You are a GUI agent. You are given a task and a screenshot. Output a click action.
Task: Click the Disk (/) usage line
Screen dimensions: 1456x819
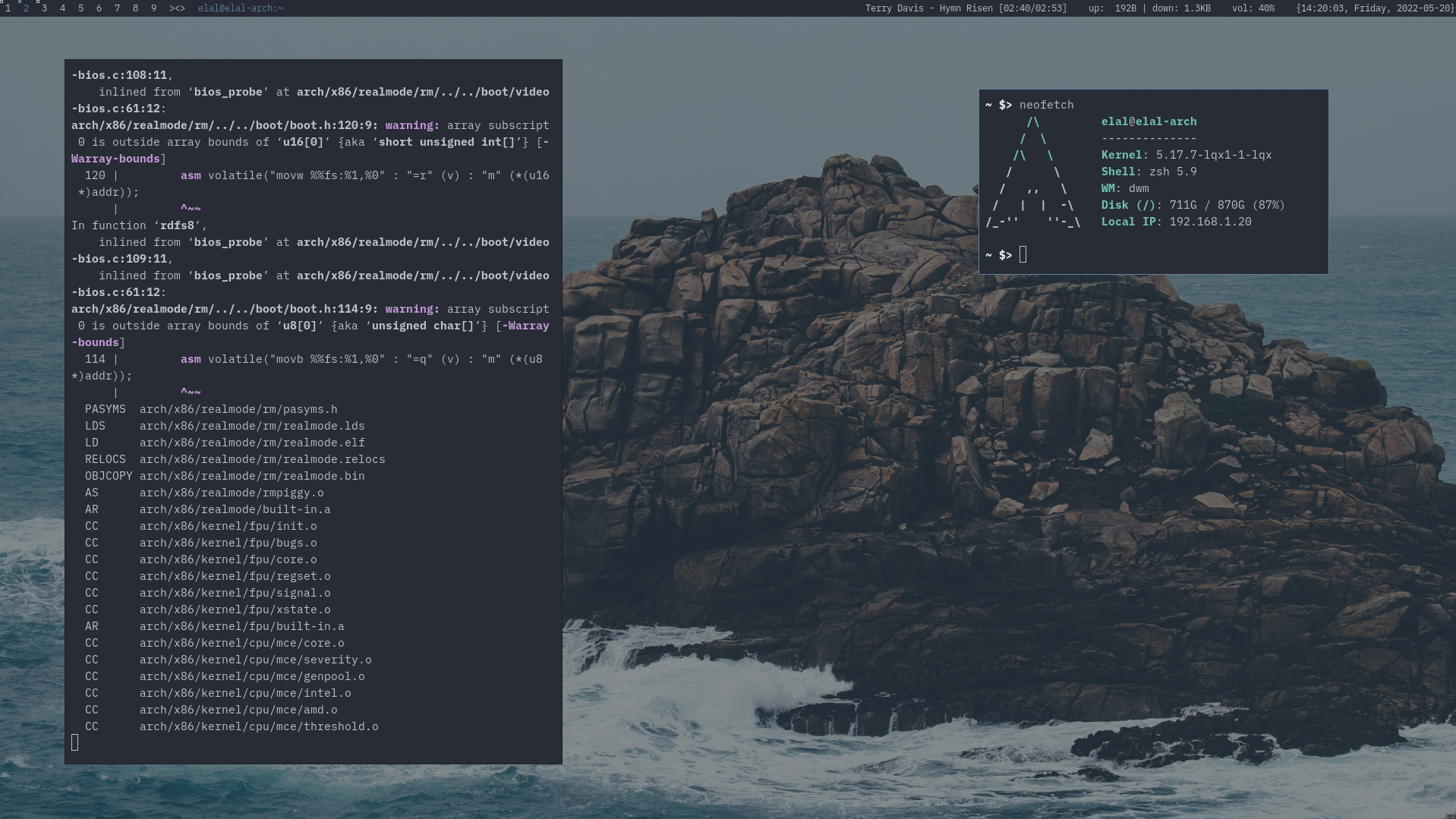click(x=1193, y=205)
